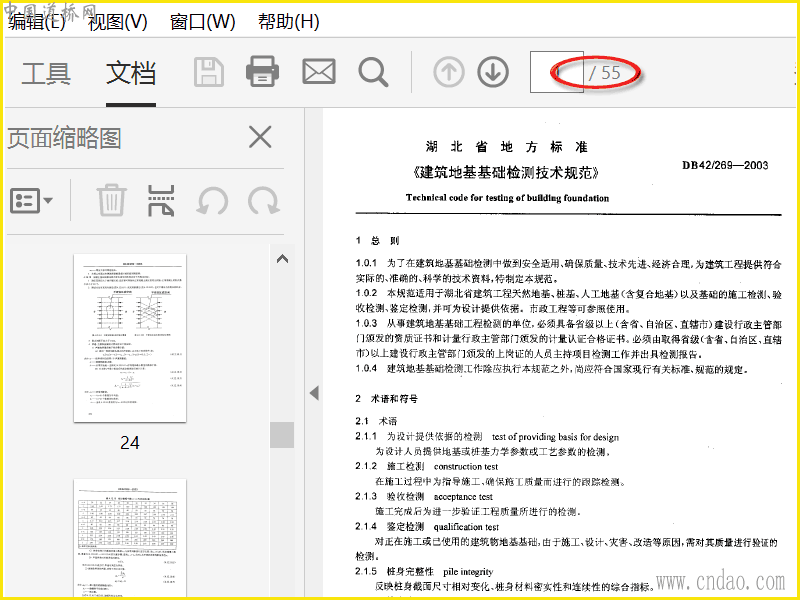Click the search magnifier icon

click(x=373, y=72)
